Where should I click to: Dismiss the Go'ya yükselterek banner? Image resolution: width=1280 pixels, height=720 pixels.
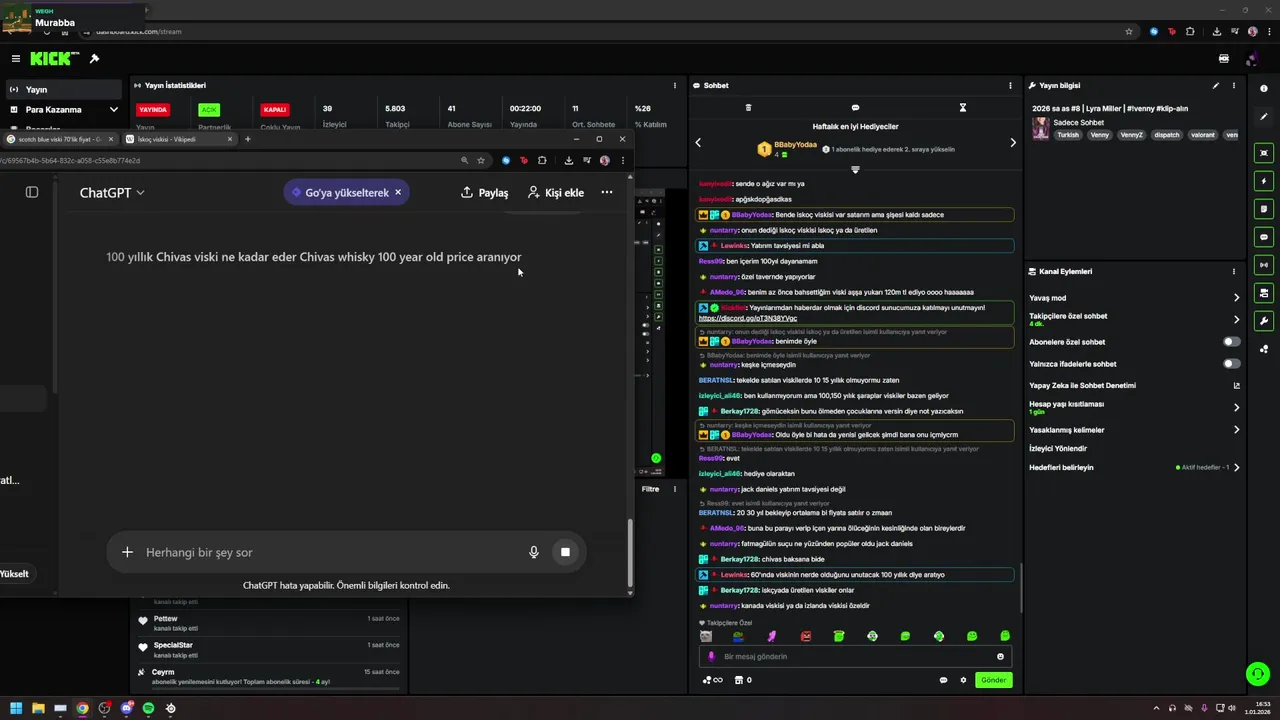coord(398,192)
